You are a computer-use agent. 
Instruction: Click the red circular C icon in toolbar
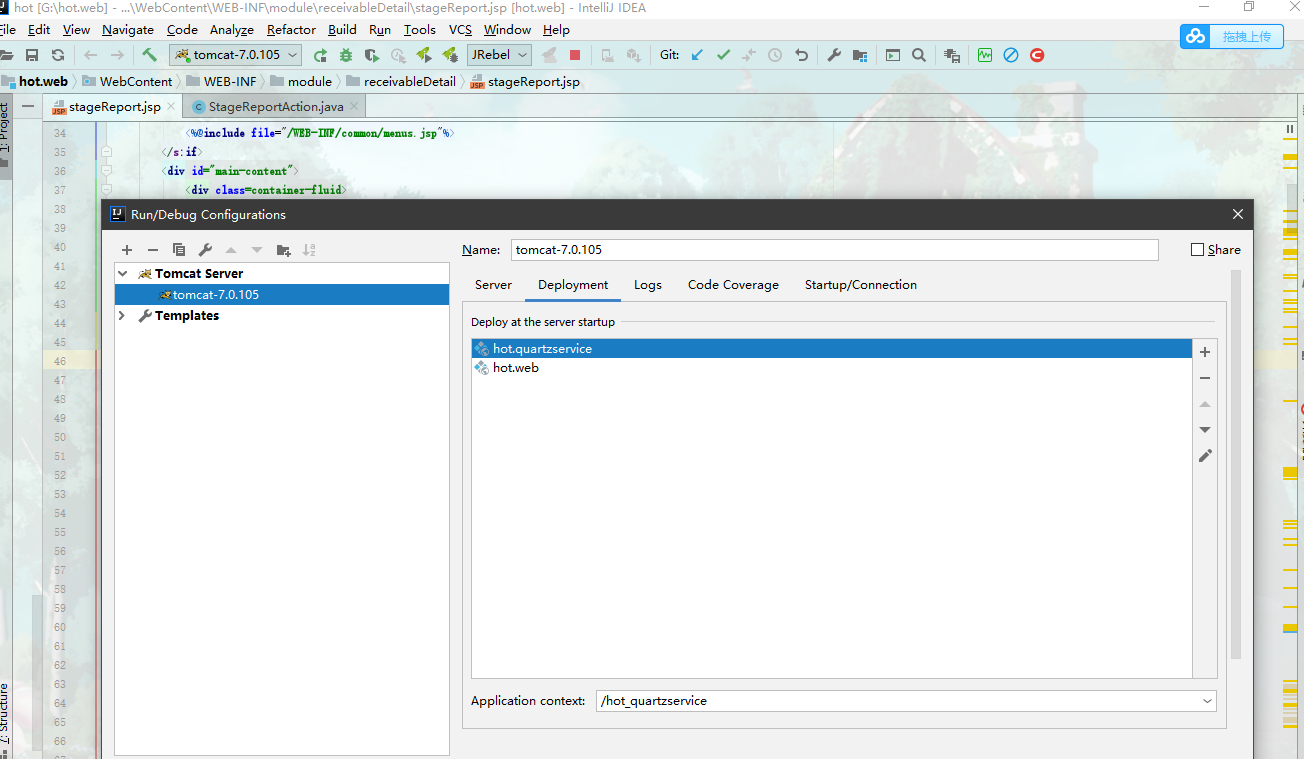pos(1037,55)
